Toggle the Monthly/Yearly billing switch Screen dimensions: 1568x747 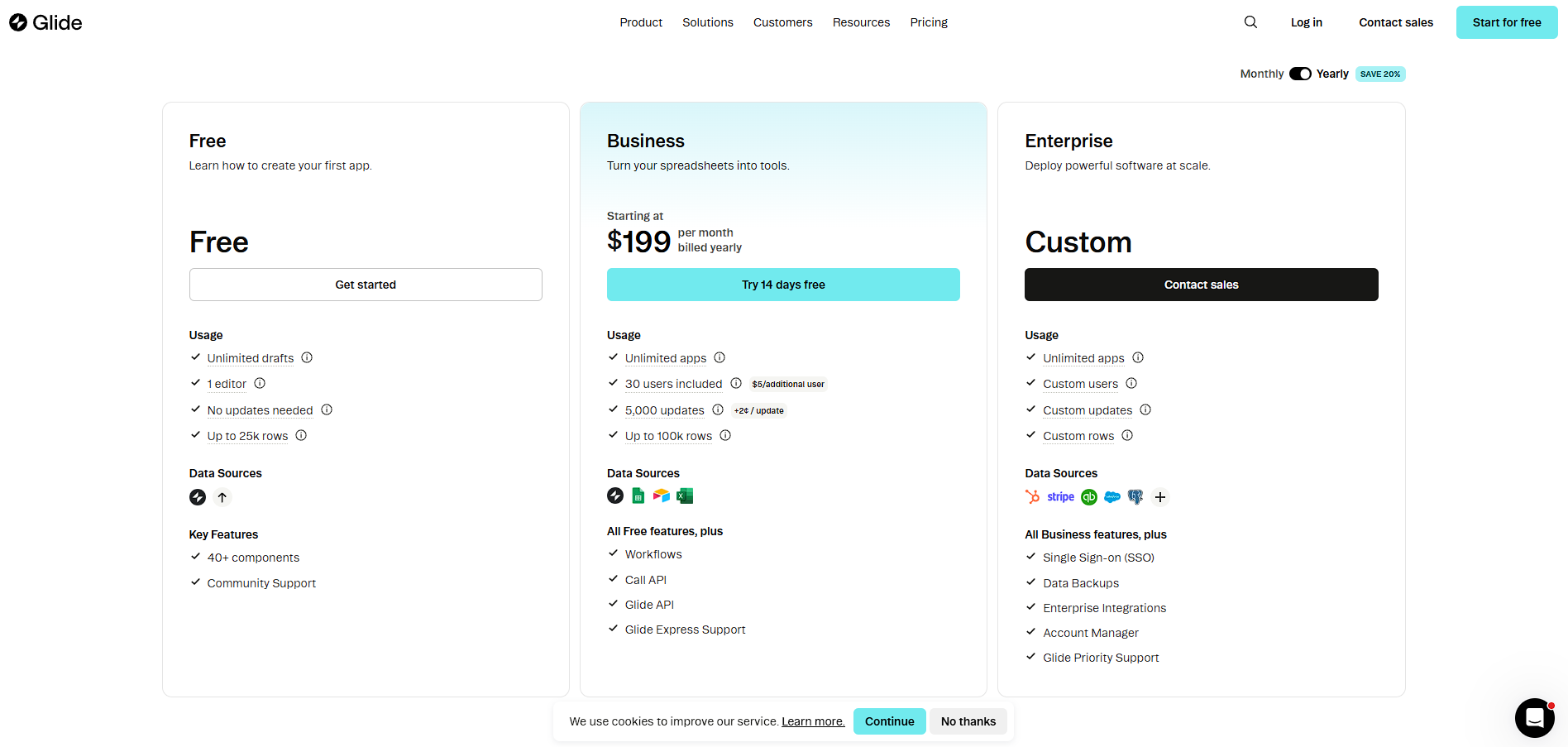pos(1300,74)
